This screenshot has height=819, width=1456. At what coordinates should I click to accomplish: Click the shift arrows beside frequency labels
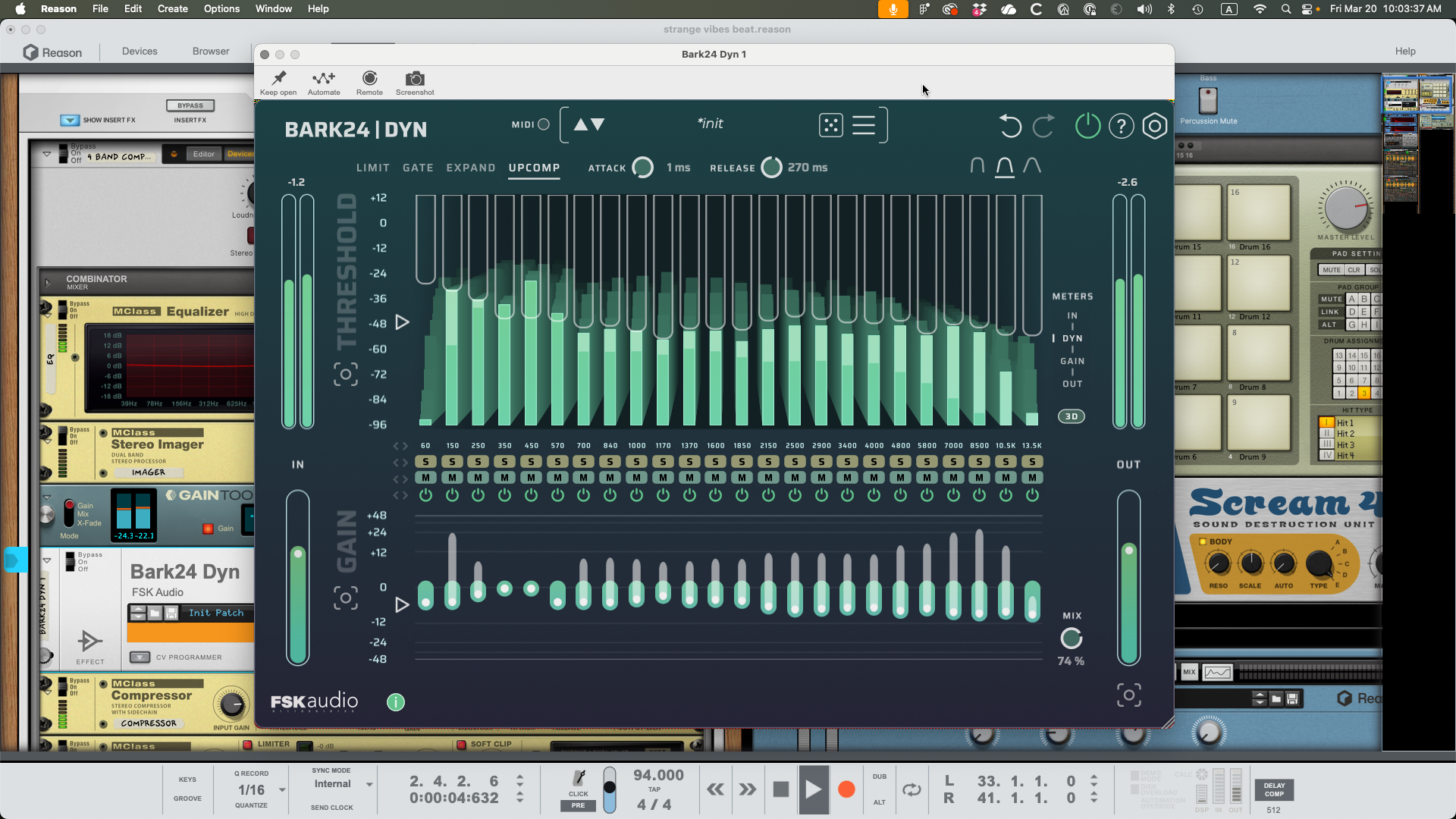coord(400,446)
